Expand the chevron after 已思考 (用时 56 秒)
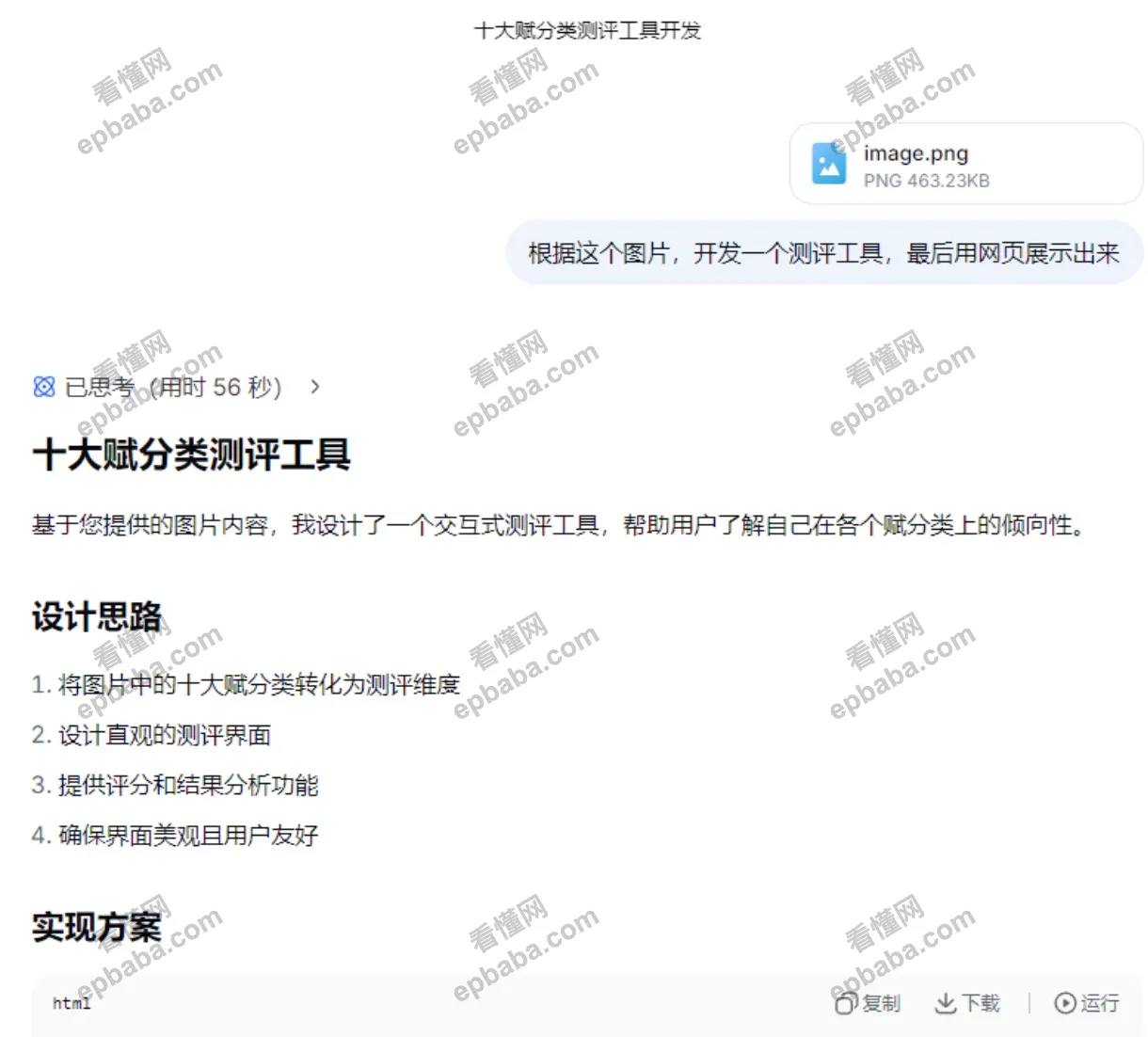The width and height of the screenshot is (1148, 1037). click(x=314, y=387)
